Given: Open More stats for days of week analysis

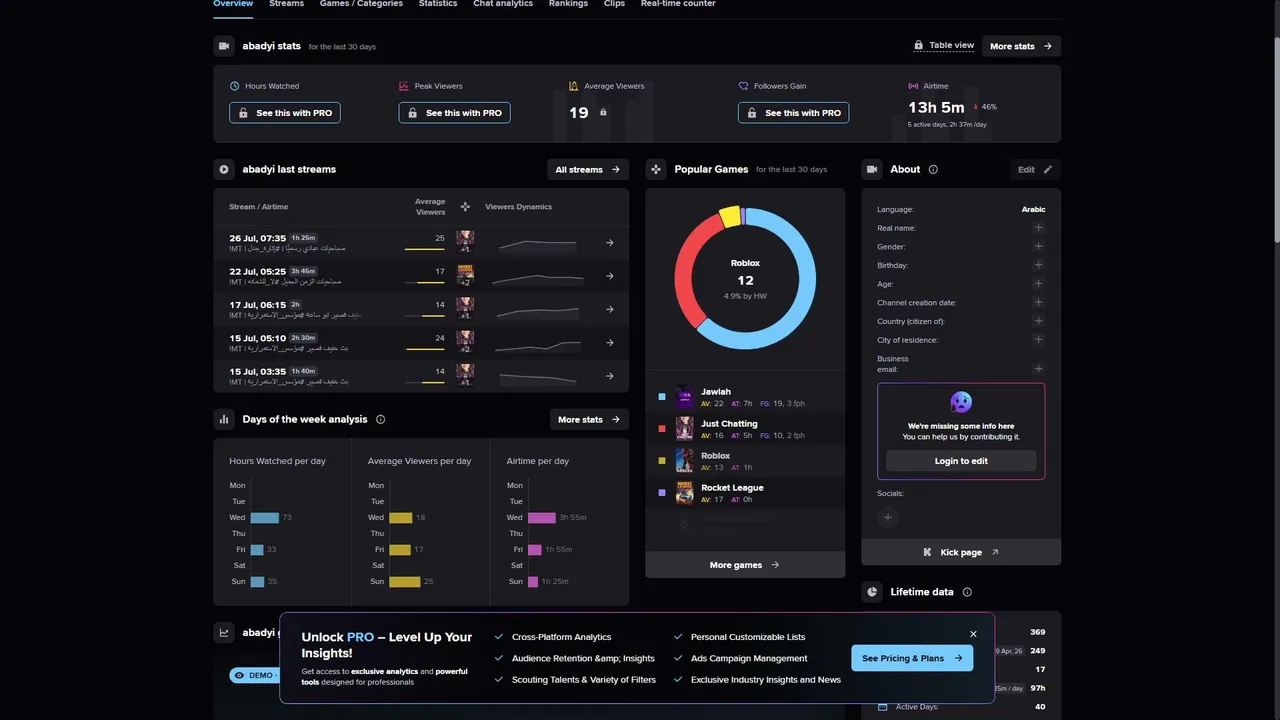Looking at the screenshot, I should [589, 420].
